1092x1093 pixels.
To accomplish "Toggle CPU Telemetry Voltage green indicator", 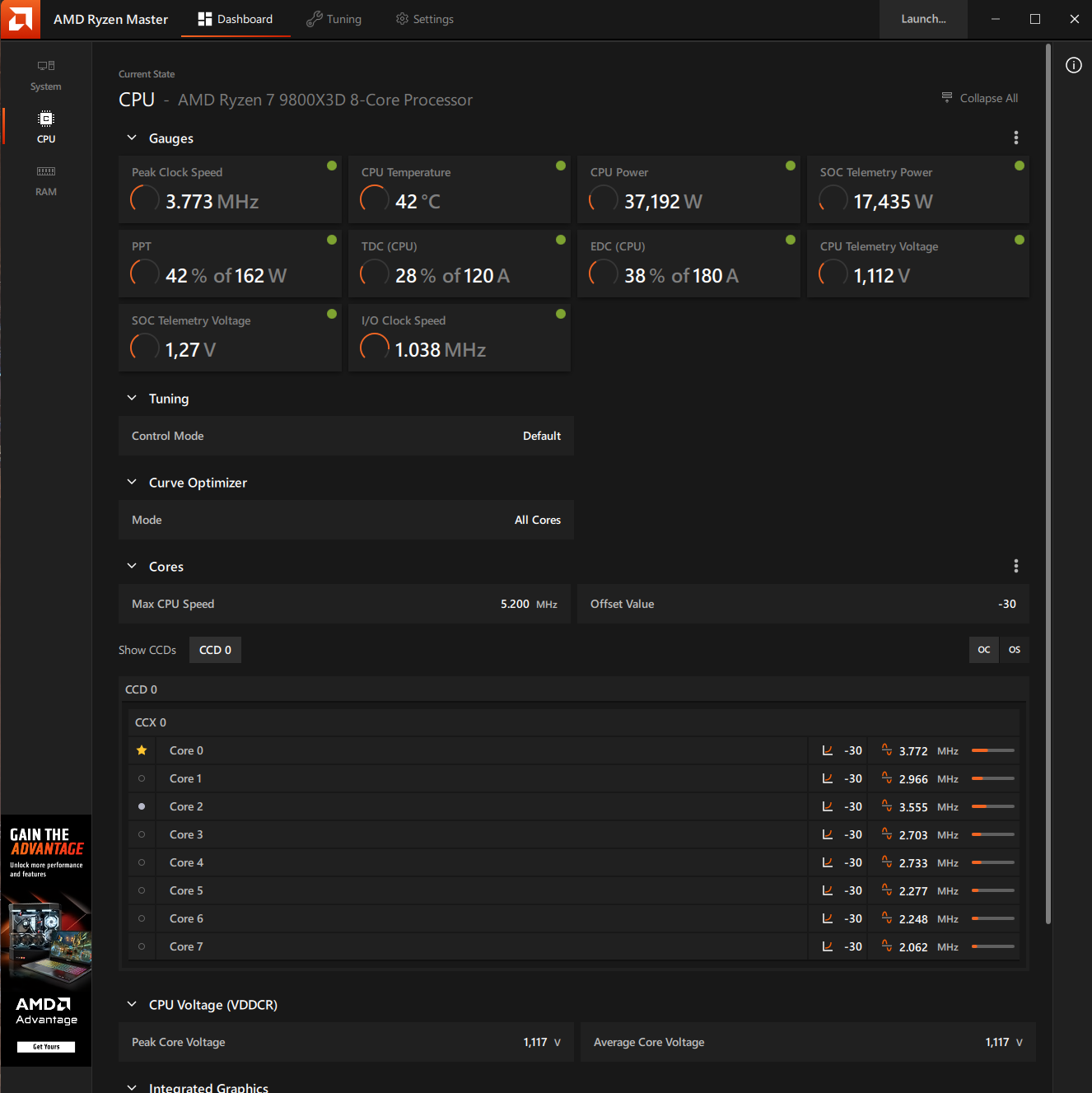I will pos(1020,240).
